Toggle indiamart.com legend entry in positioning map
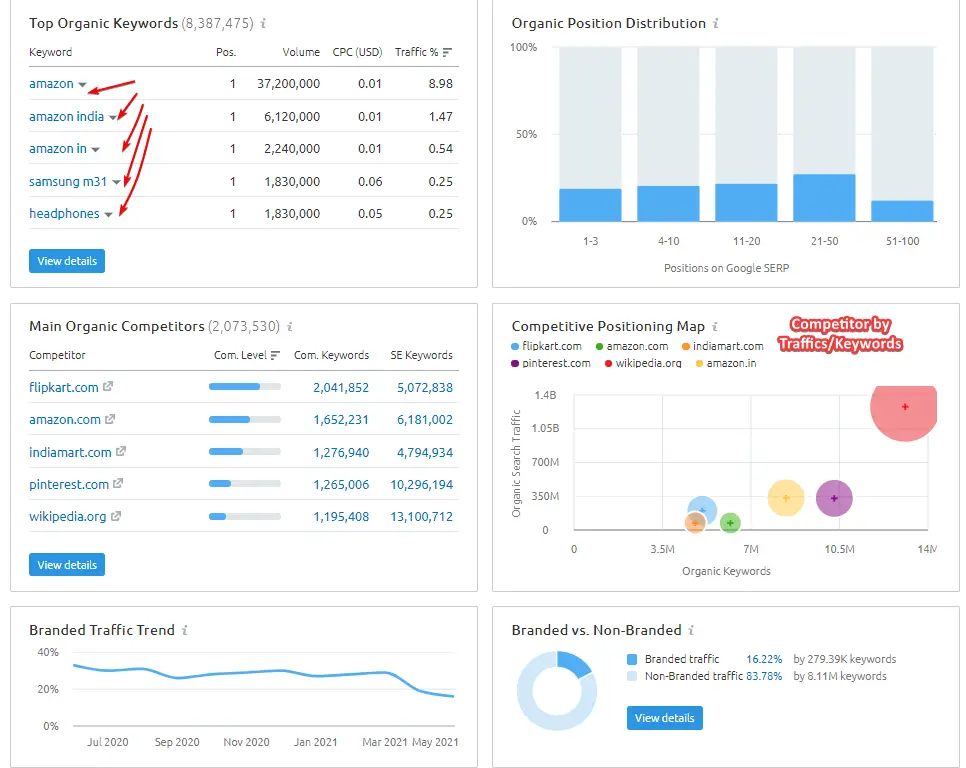The width and height of the screenshot is (966, 768). pos(723,346)
